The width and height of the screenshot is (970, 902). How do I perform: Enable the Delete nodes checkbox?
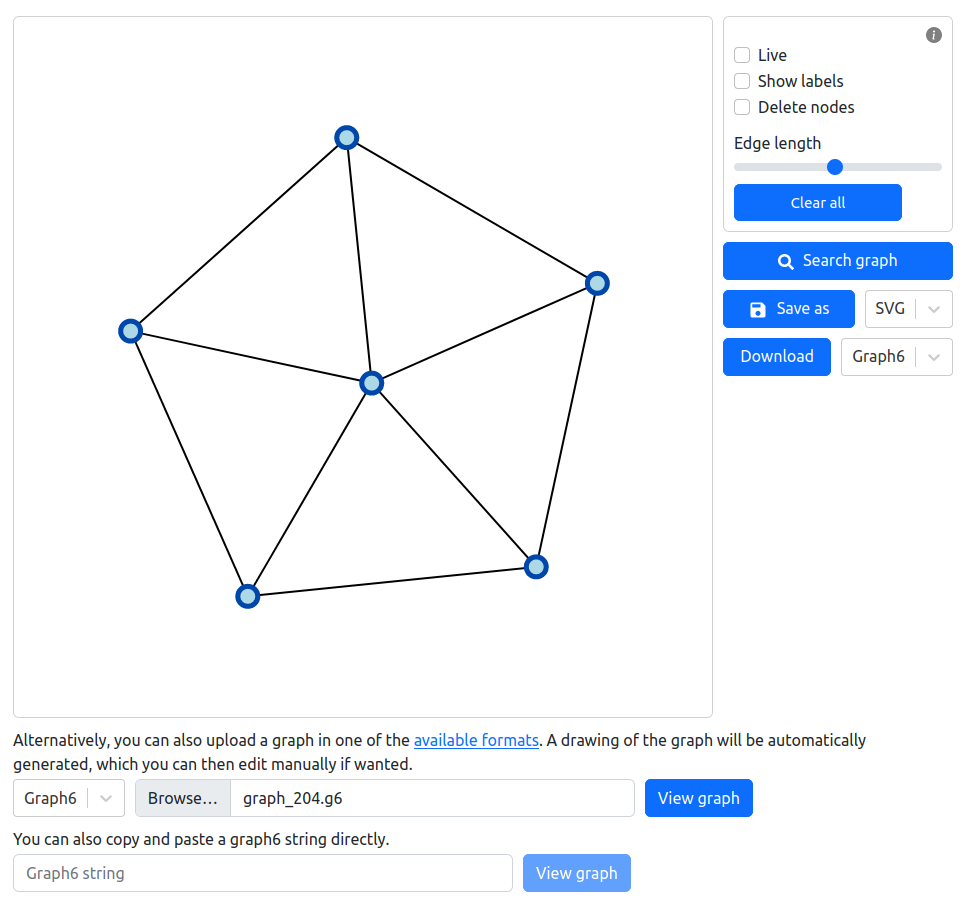pyautogui.click(x=742, y=107)
